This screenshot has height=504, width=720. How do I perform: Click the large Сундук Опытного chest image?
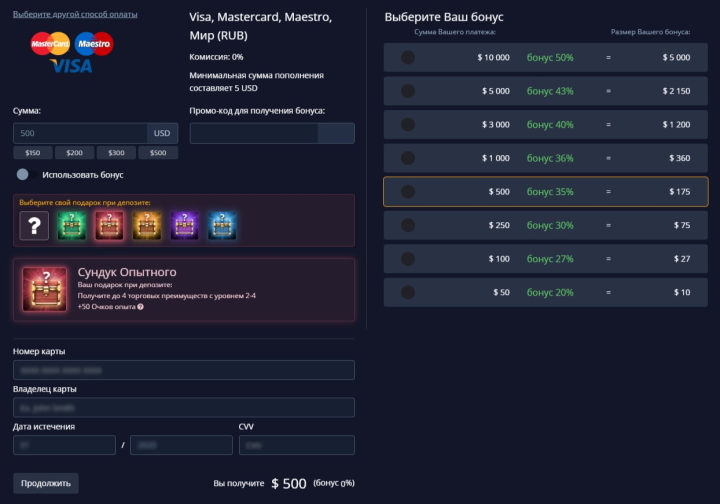click(45, 290)
